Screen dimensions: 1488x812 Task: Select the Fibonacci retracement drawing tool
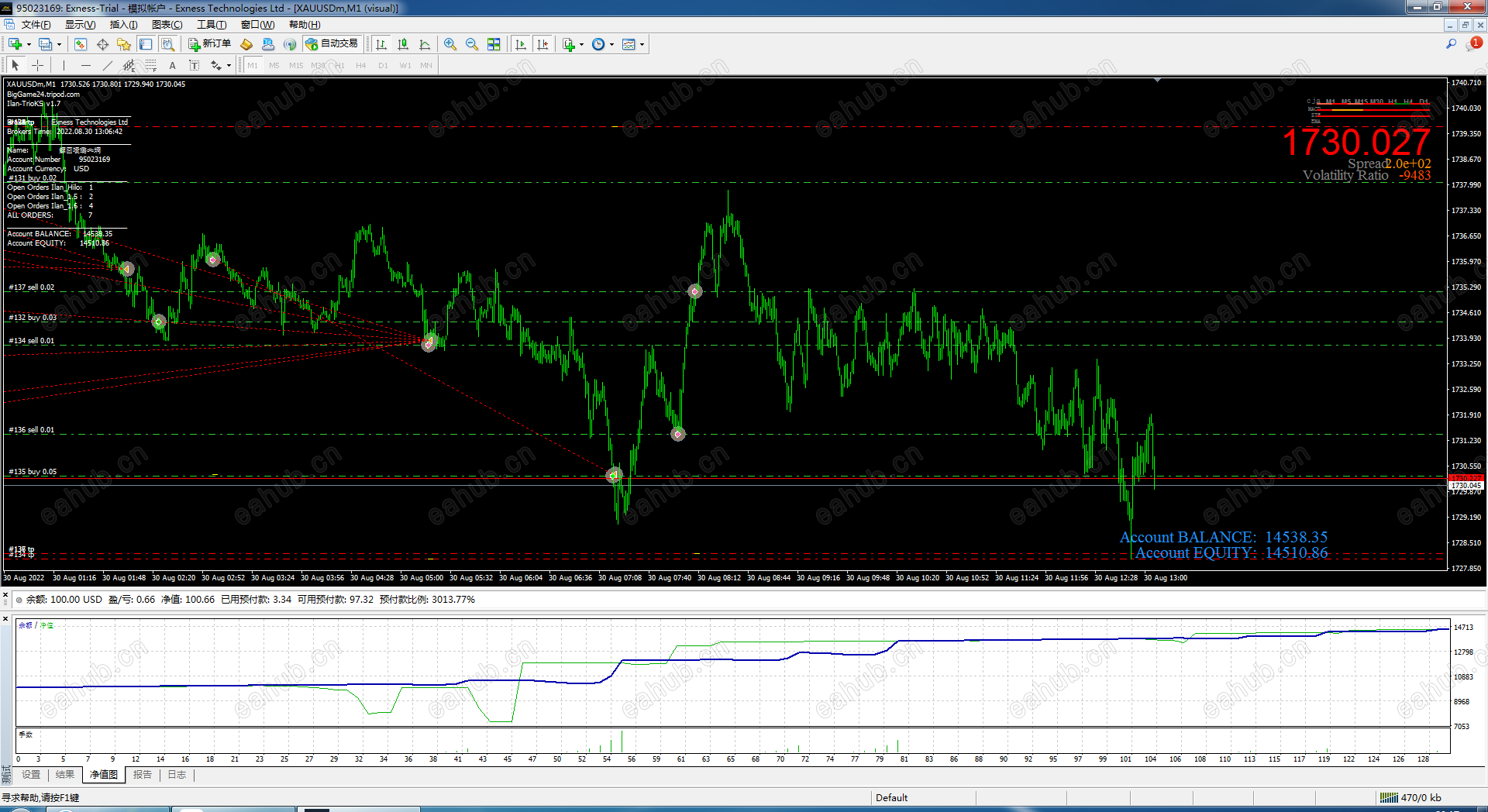coord(150,66)
